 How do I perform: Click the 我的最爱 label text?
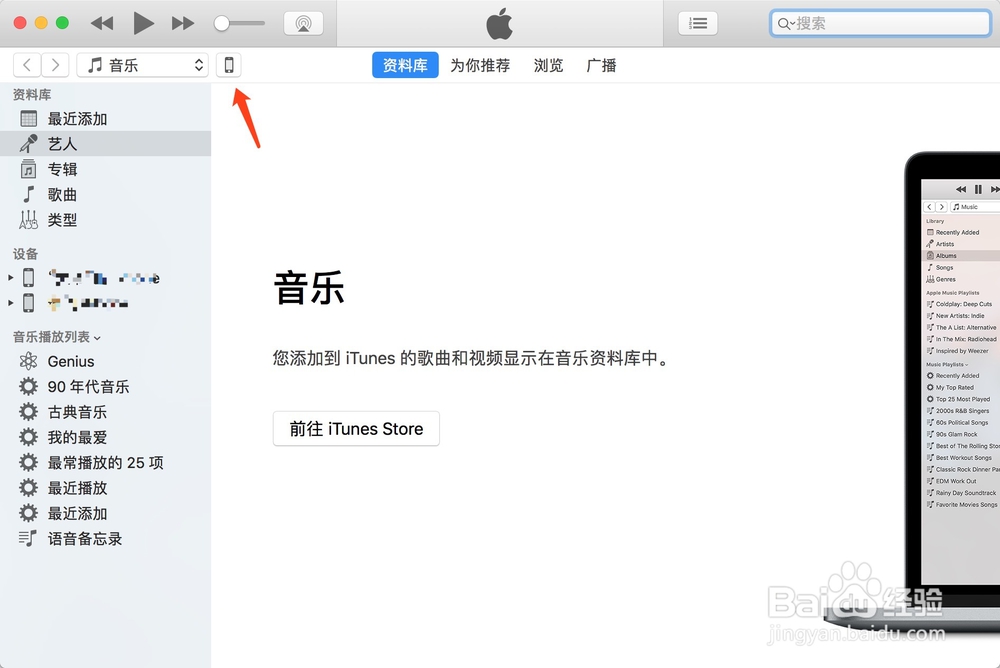coord(77,437)
